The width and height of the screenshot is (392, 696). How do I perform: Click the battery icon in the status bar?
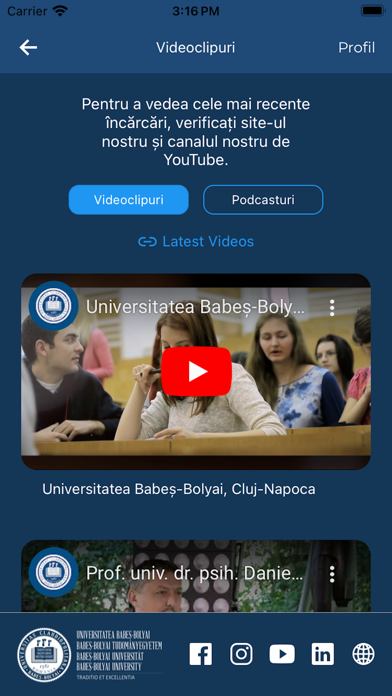point(373,11)
